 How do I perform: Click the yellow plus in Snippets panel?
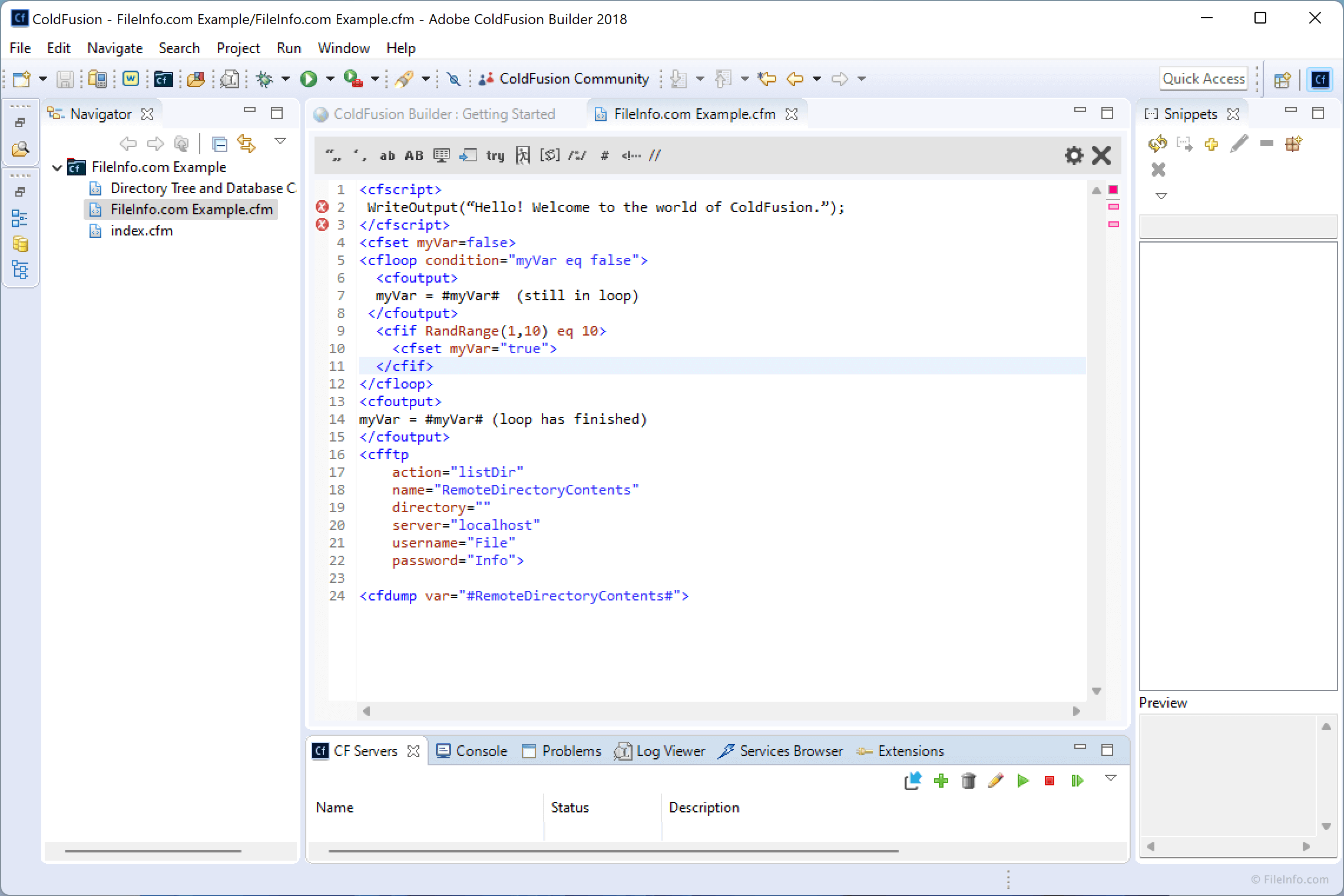1211,144
